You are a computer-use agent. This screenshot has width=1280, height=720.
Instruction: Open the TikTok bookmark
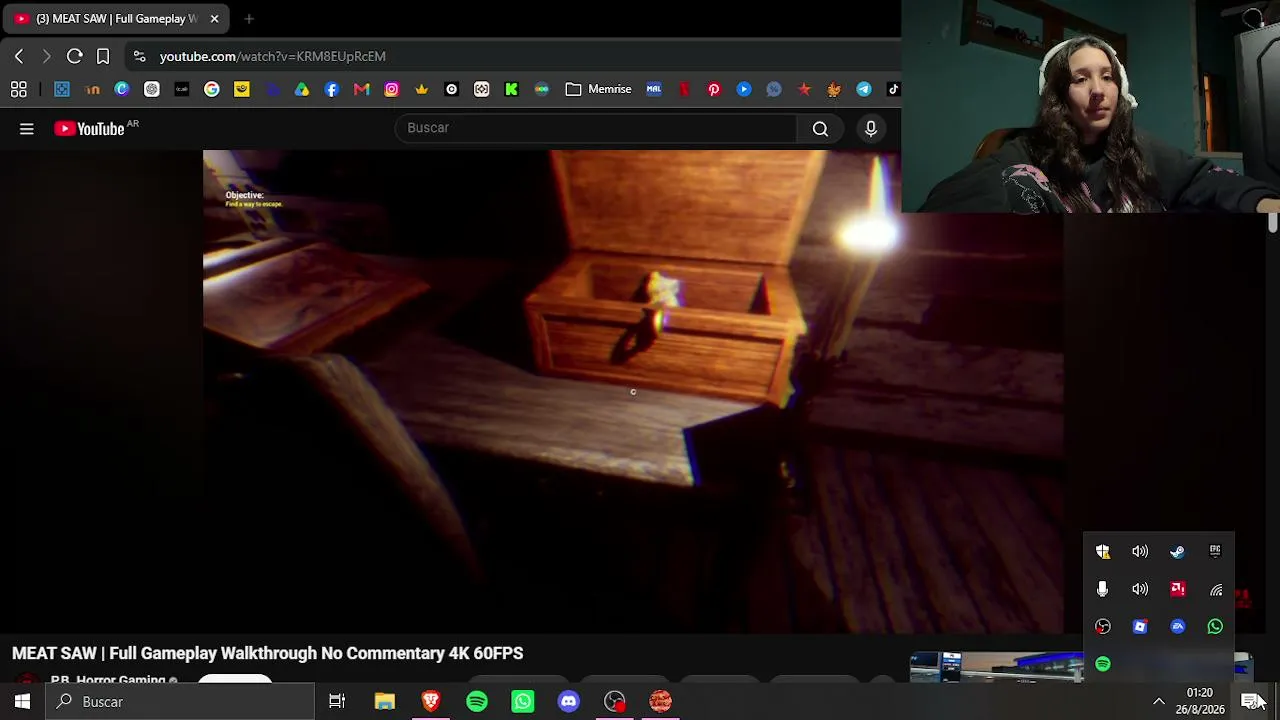pyautogui.click(x=893, y=89)
